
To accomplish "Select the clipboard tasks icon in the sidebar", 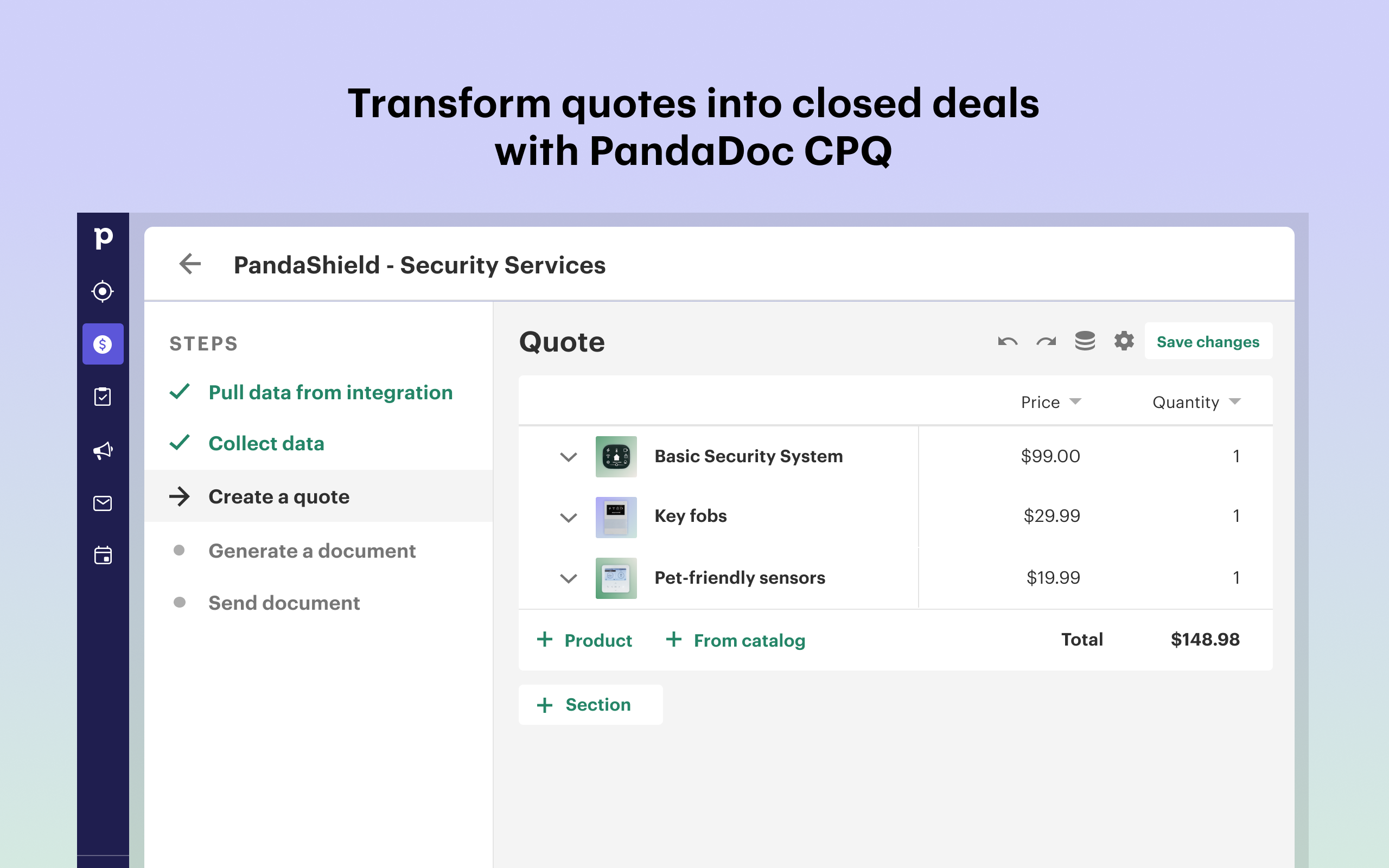I will coord(103,396).
